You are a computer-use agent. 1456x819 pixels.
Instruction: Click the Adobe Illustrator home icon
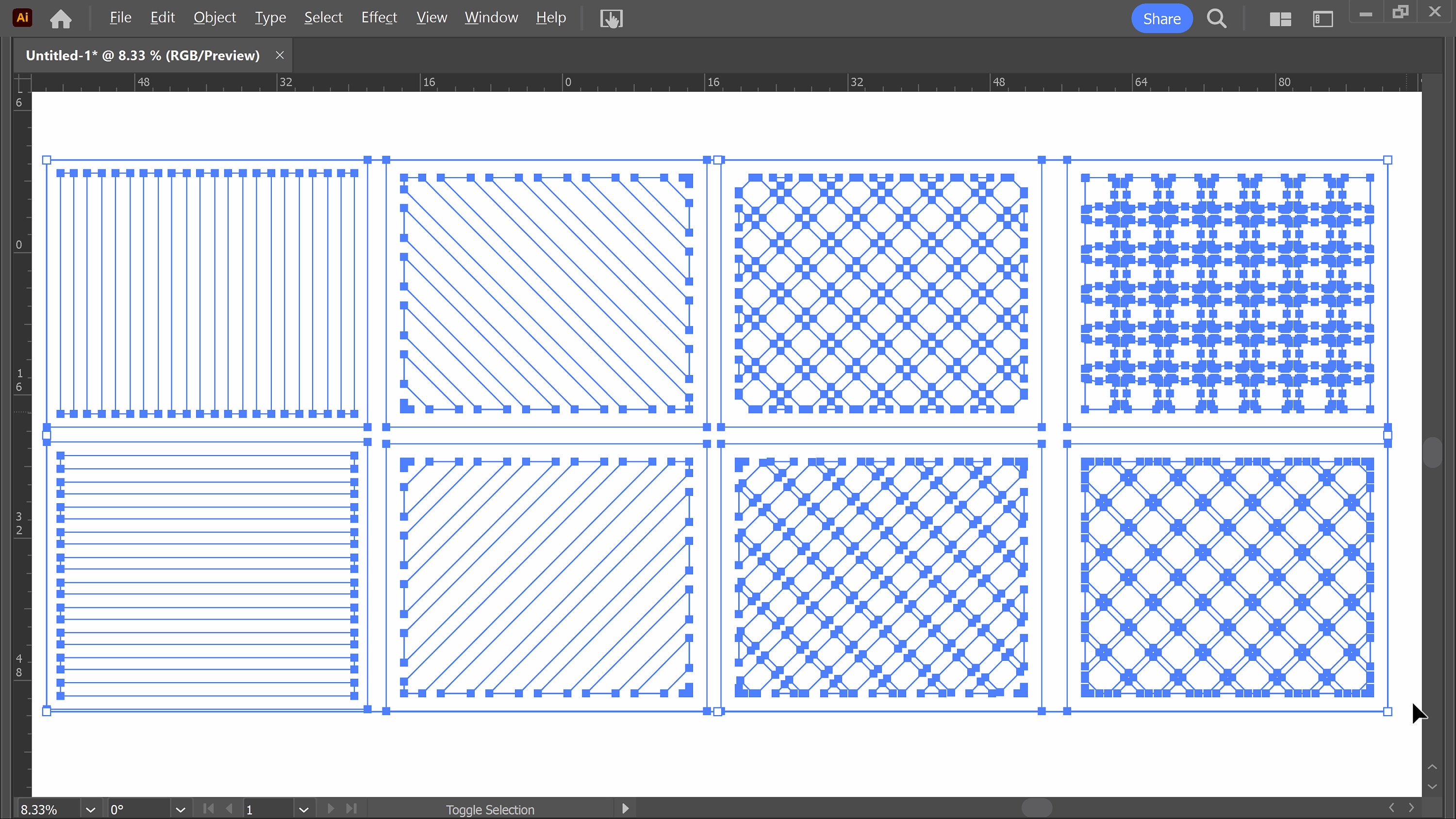tap(61, 17)
